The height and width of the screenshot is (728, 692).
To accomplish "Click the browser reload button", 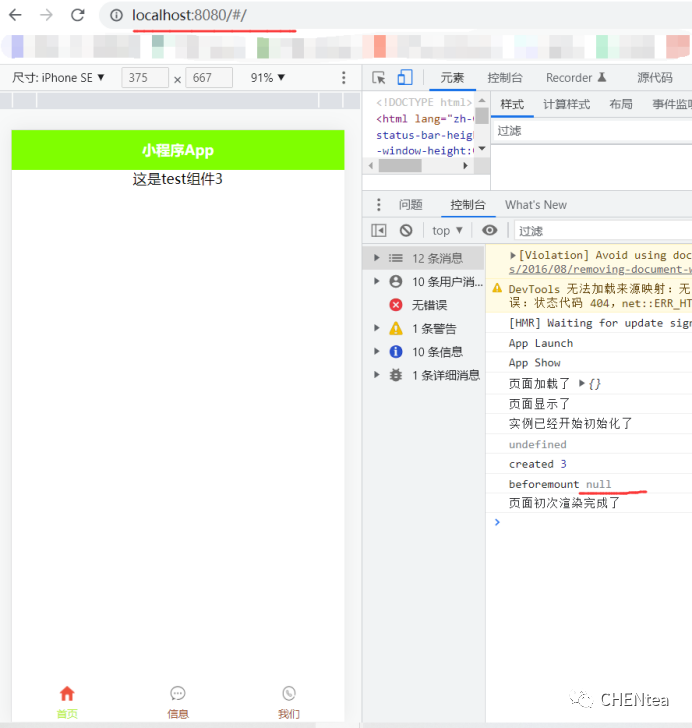I will [78, 15].
